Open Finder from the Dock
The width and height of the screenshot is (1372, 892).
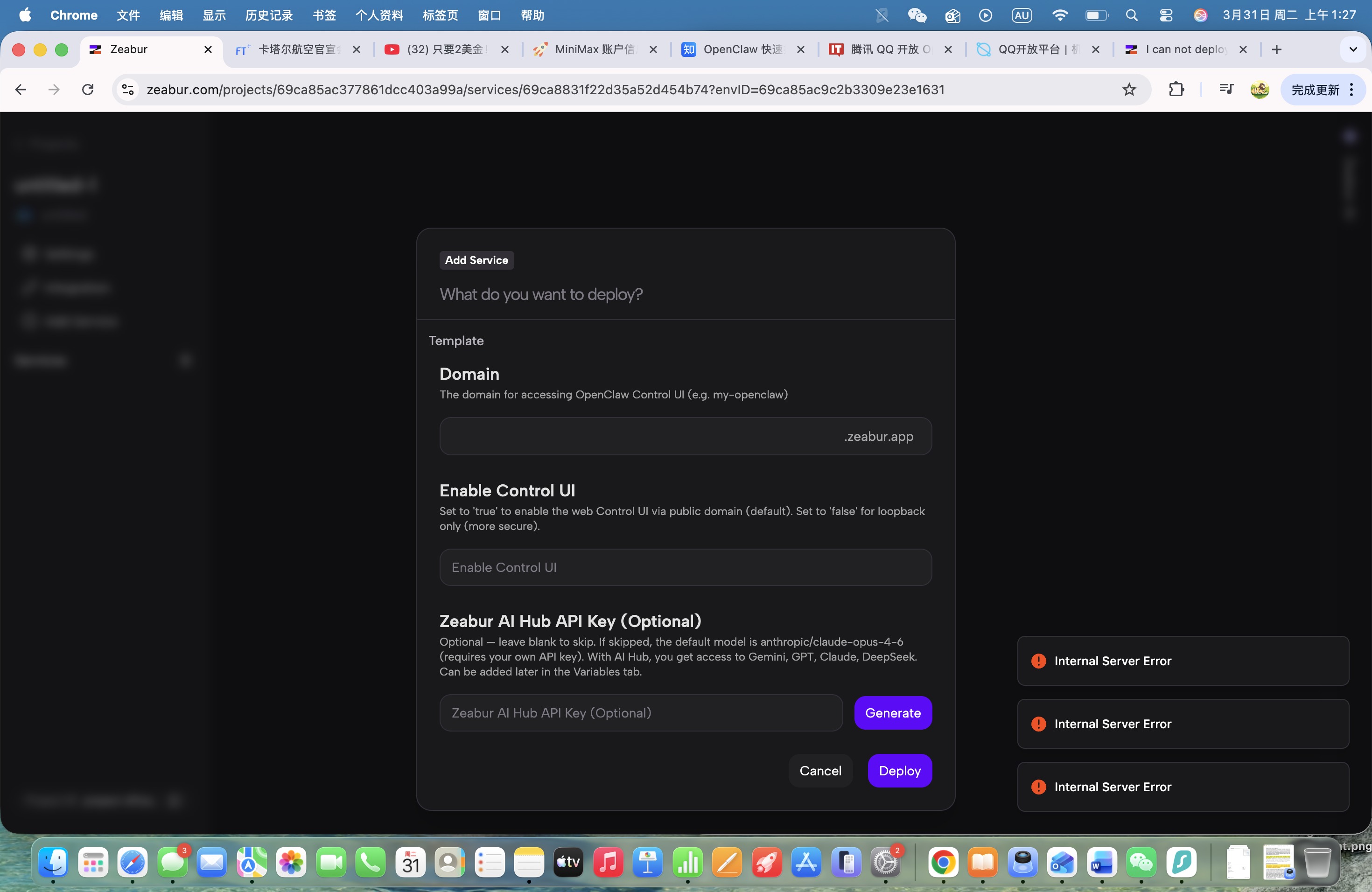point(53,862)
